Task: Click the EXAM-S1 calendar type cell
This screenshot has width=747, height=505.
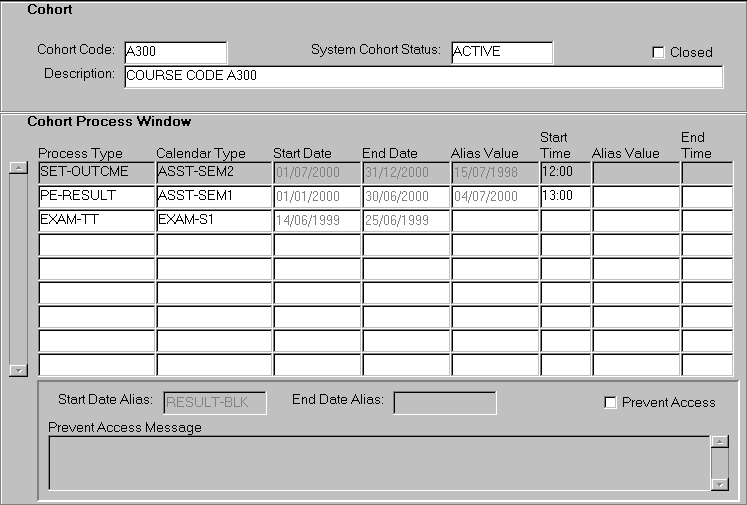Action: click(213, 220)
